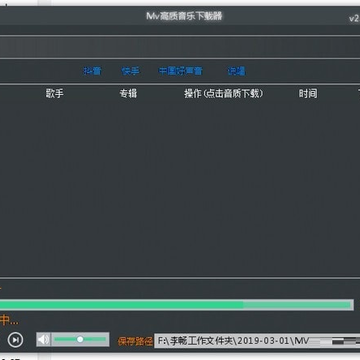Click the 操作(点击音质下载) column header

[224, 93]
